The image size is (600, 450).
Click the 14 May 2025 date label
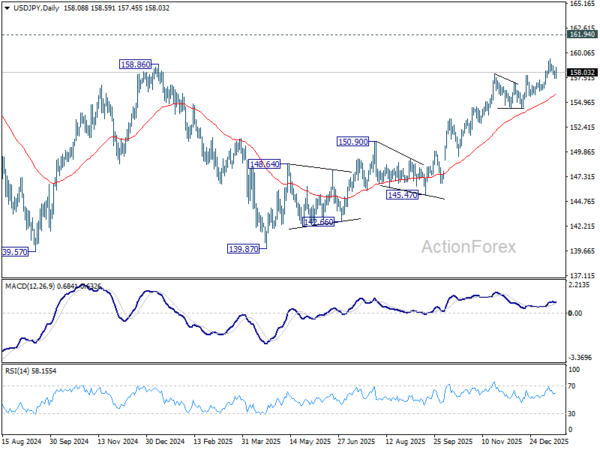tap(310, 441)
